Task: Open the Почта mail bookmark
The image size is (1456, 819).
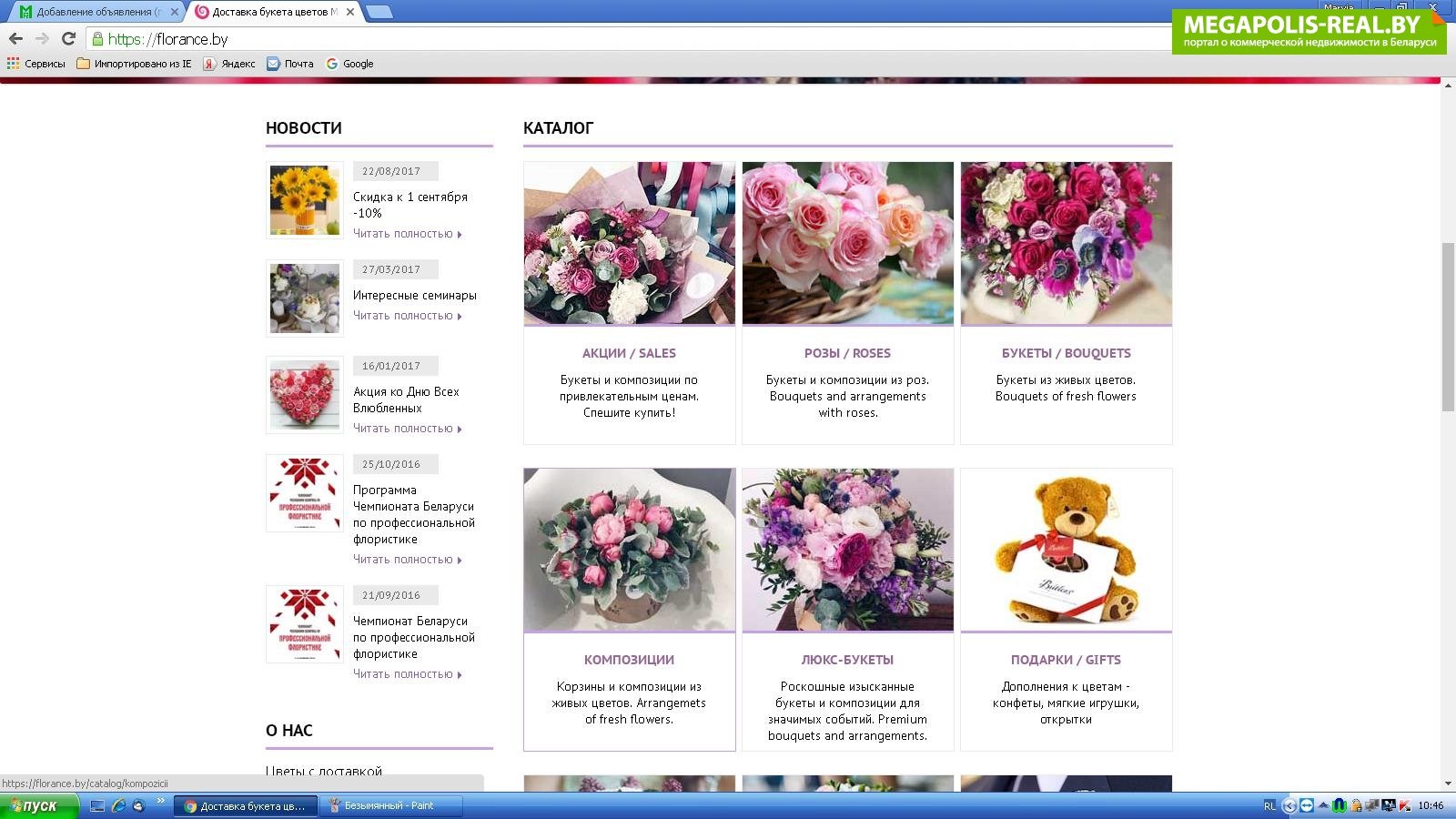Action: [289, 64]
